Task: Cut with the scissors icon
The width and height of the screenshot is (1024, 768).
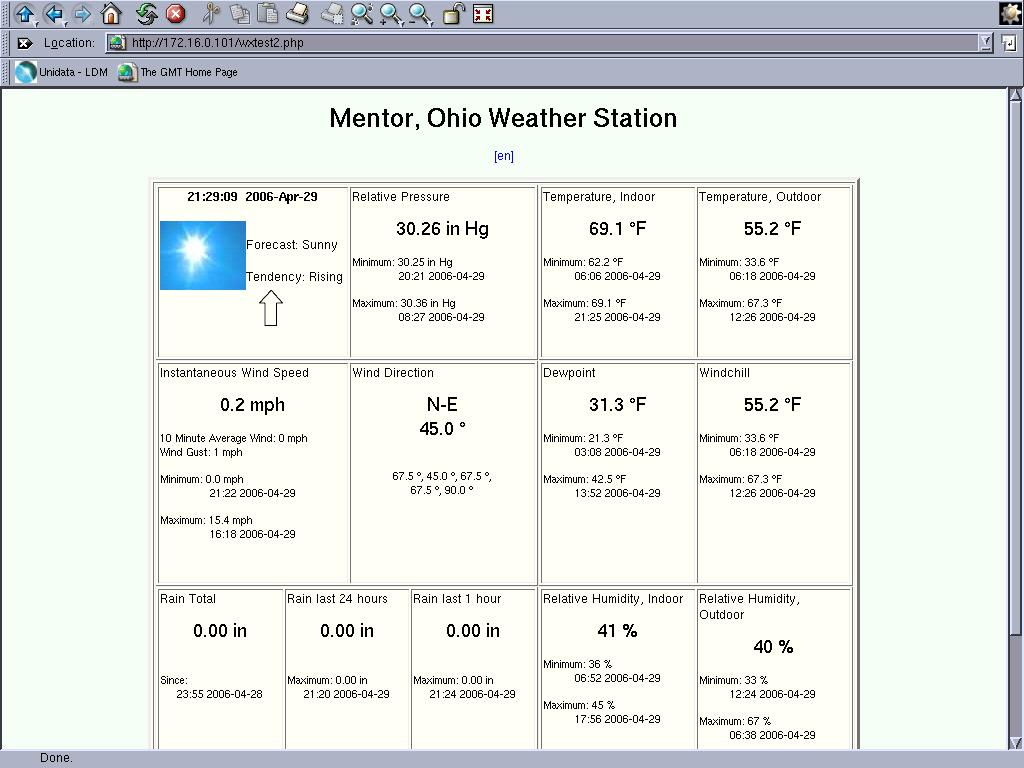Action: 211,14
